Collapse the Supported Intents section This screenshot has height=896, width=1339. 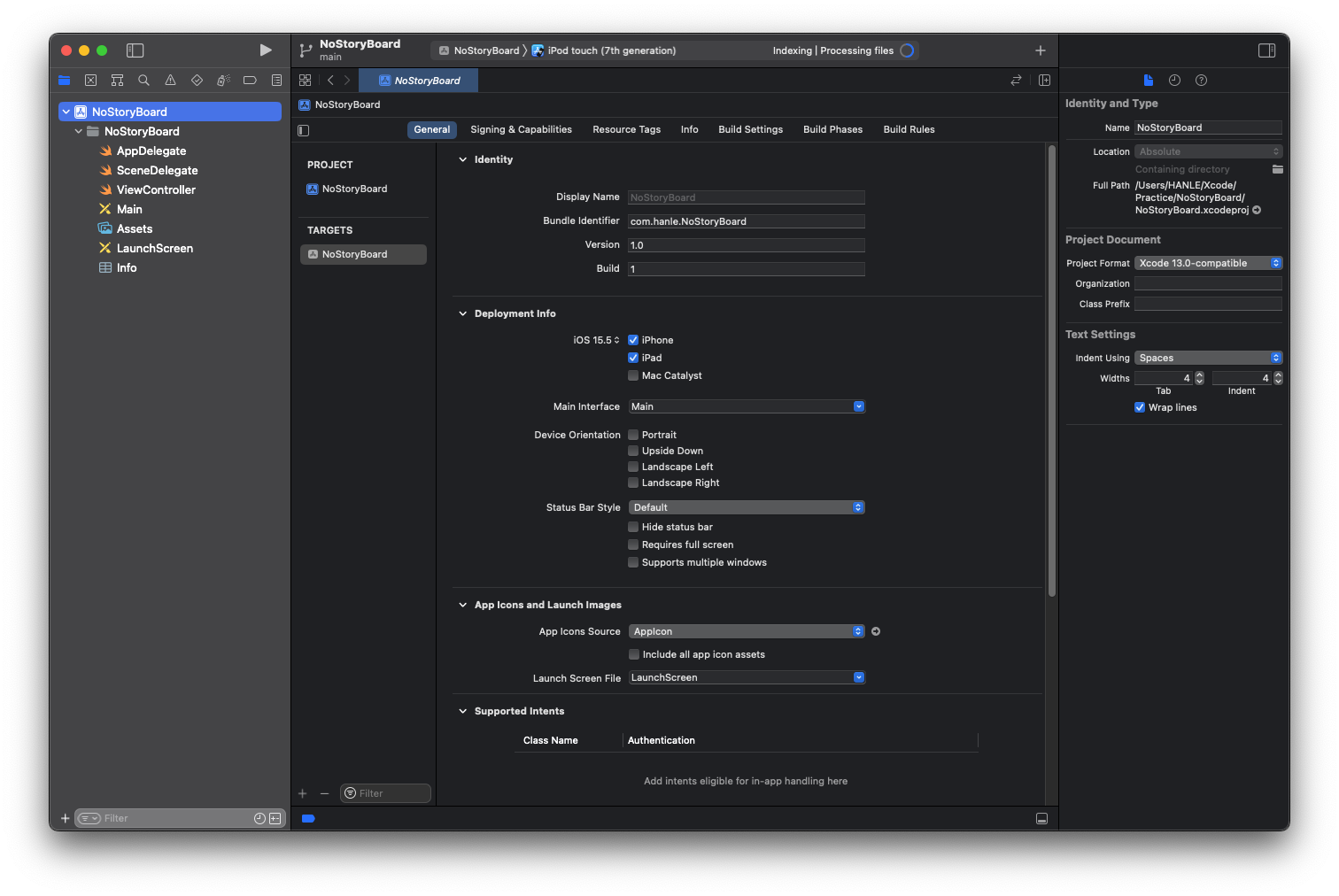click(462, 711)
